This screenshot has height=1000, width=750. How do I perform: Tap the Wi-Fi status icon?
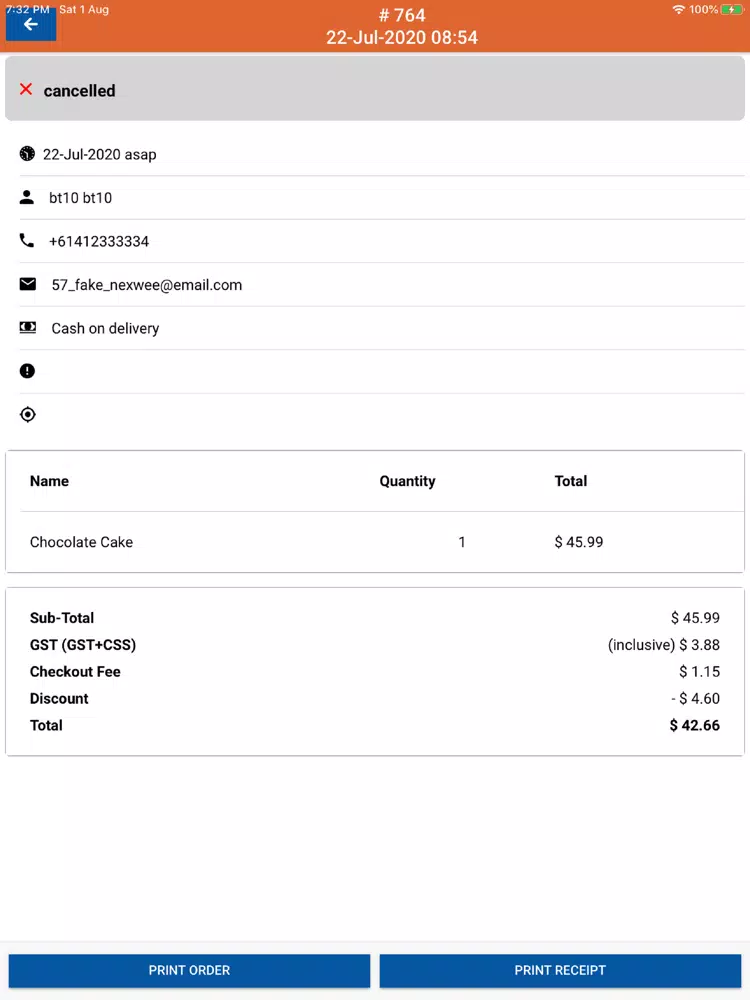(x=679, y=10)
